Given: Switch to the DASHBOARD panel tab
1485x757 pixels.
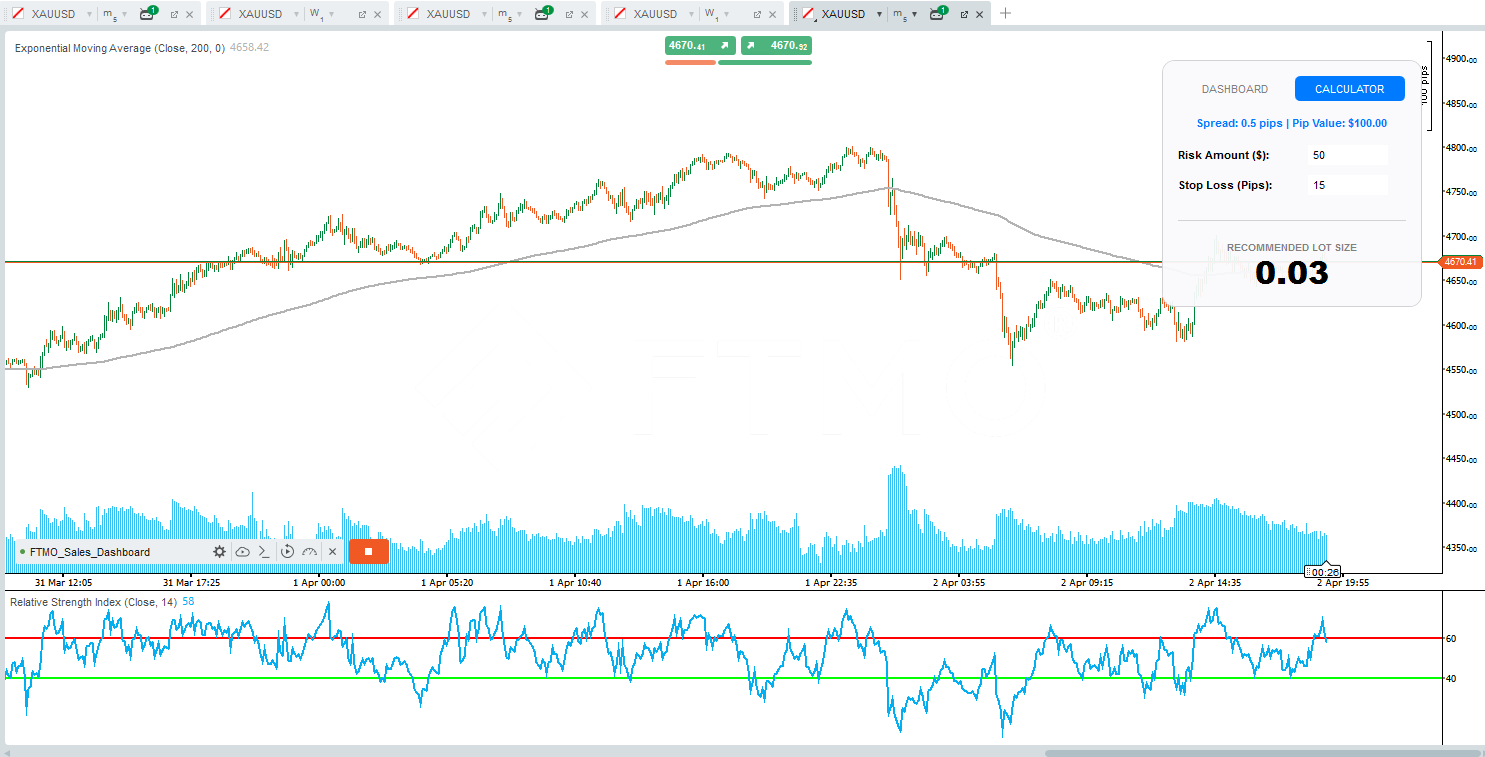Looking at the screenshot, I should (x=1234, y=89).
